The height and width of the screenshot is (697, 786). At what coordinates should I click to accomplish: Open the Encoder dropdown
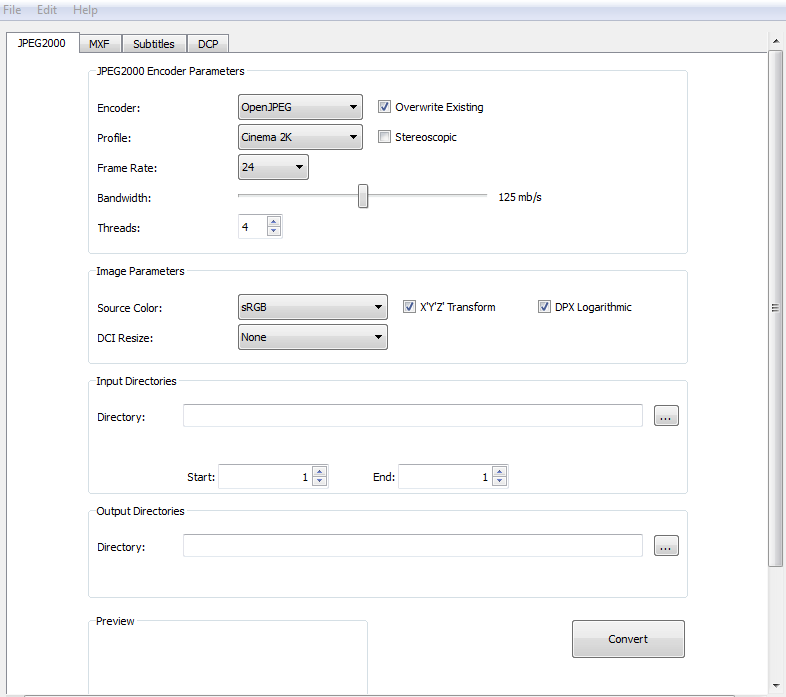[x=300, y=107]
